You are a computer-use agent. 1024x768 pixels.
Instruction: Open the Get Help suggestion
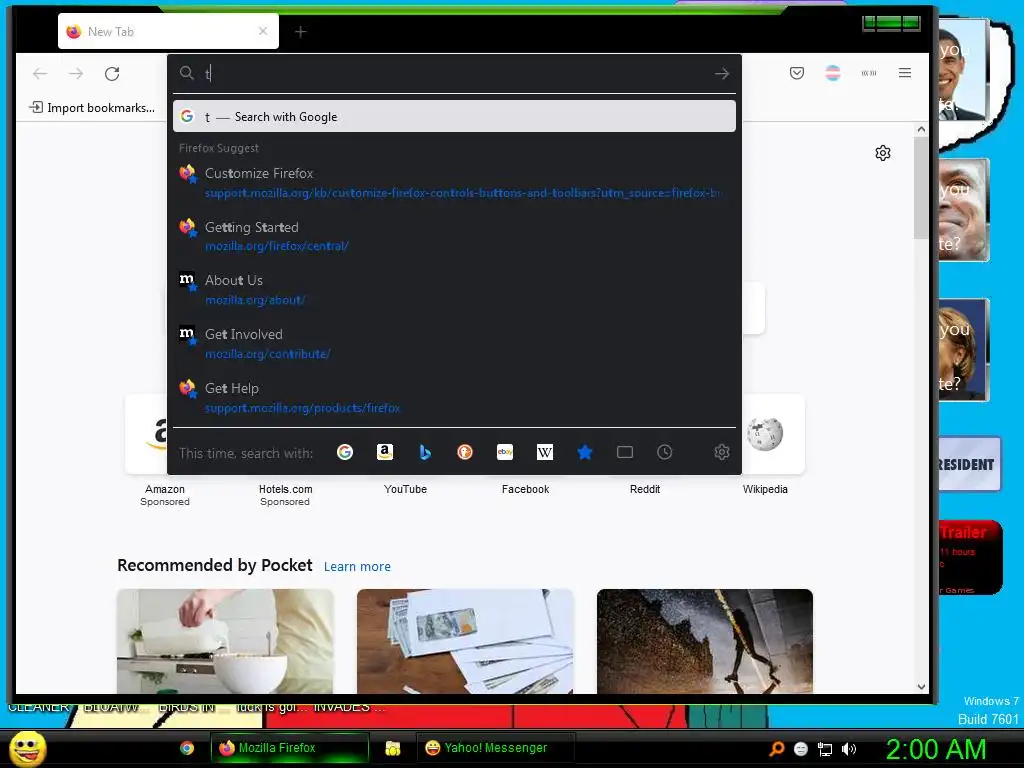coord(455,398)
